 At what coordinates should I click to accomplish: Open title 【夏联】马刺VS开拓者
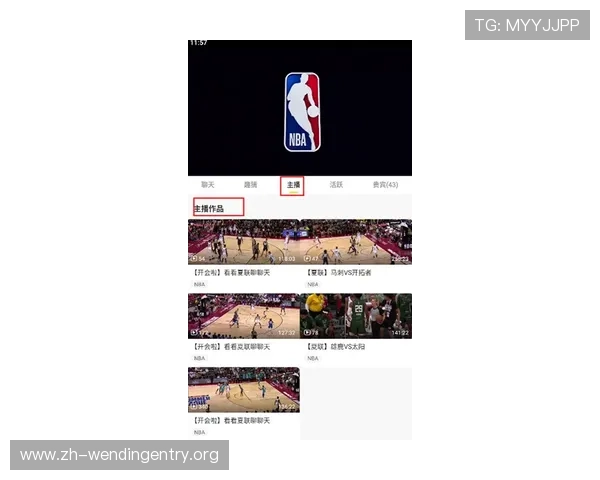coord(339,273)
